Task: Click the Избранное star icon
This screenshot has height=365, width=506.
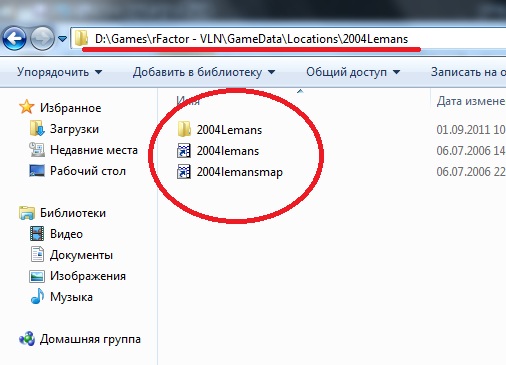Action: point(26,107)
